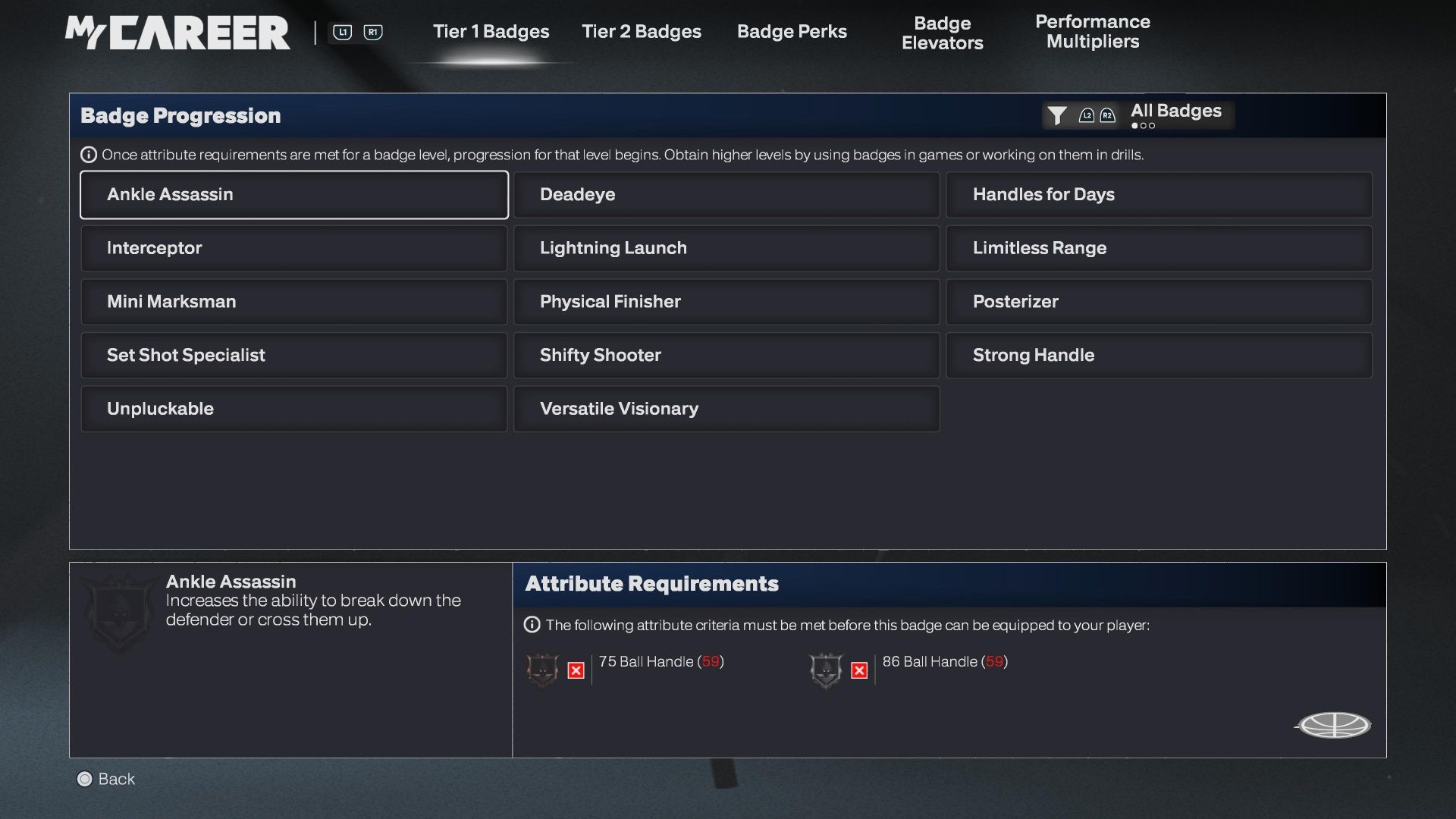
Task: Click the filter page indicator dots
Action: 1143,126
